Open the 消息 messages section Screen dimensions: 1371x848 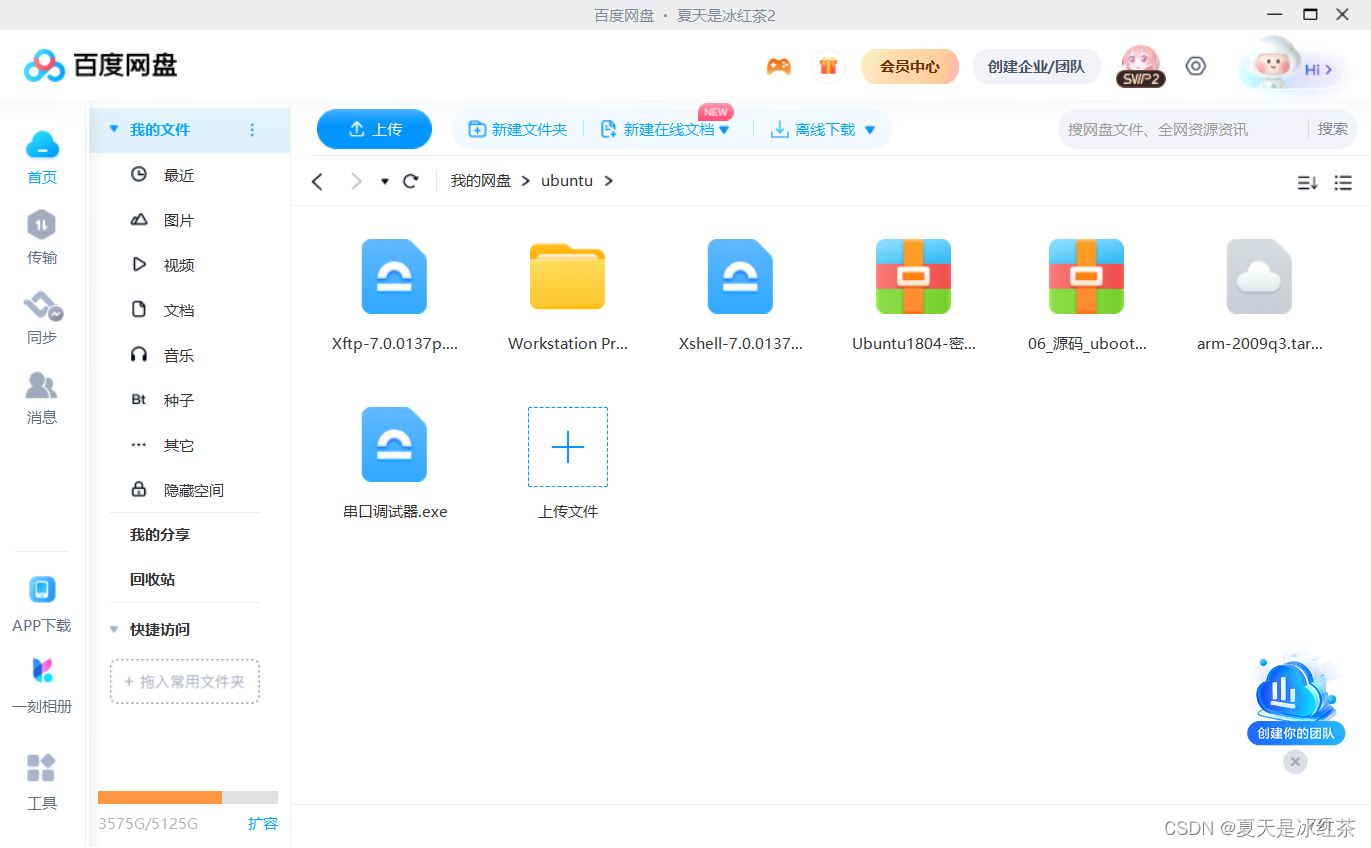point(42,398)
